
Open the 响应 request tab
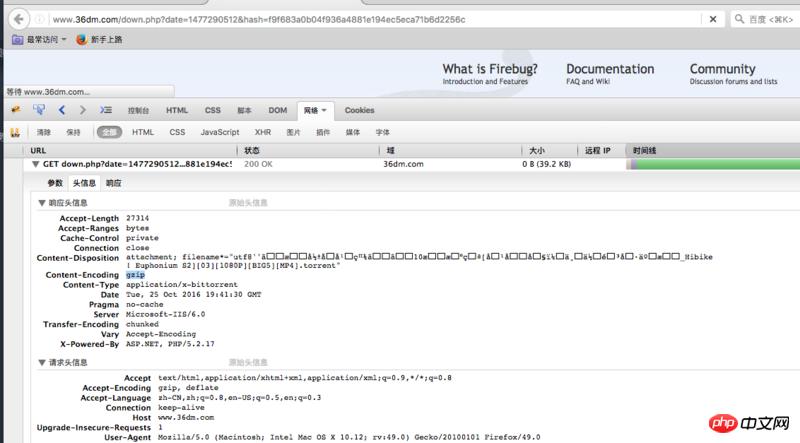(x=114, y=183)
